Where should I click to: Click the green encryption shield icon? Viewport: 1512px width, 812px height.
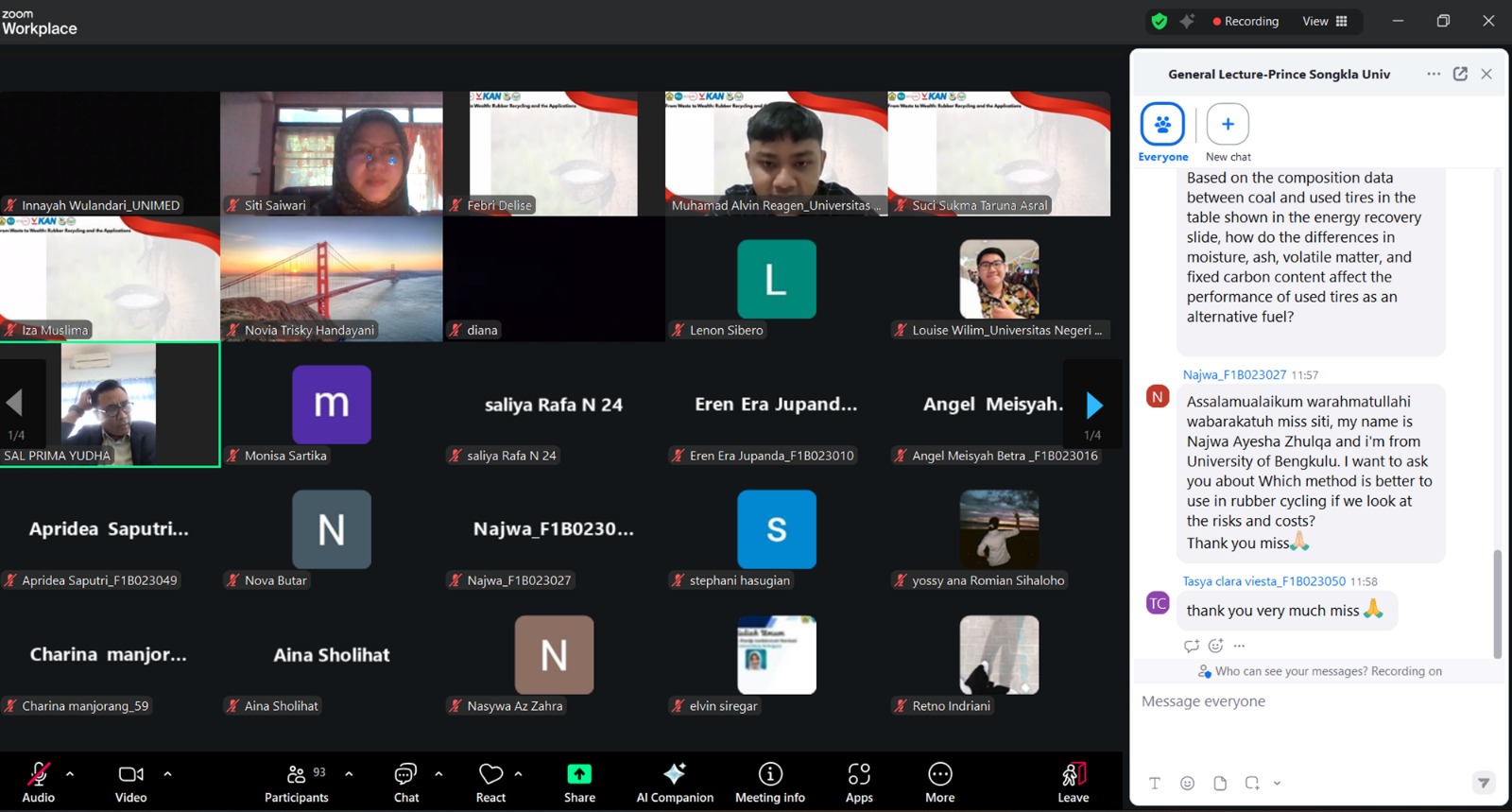1160,21
